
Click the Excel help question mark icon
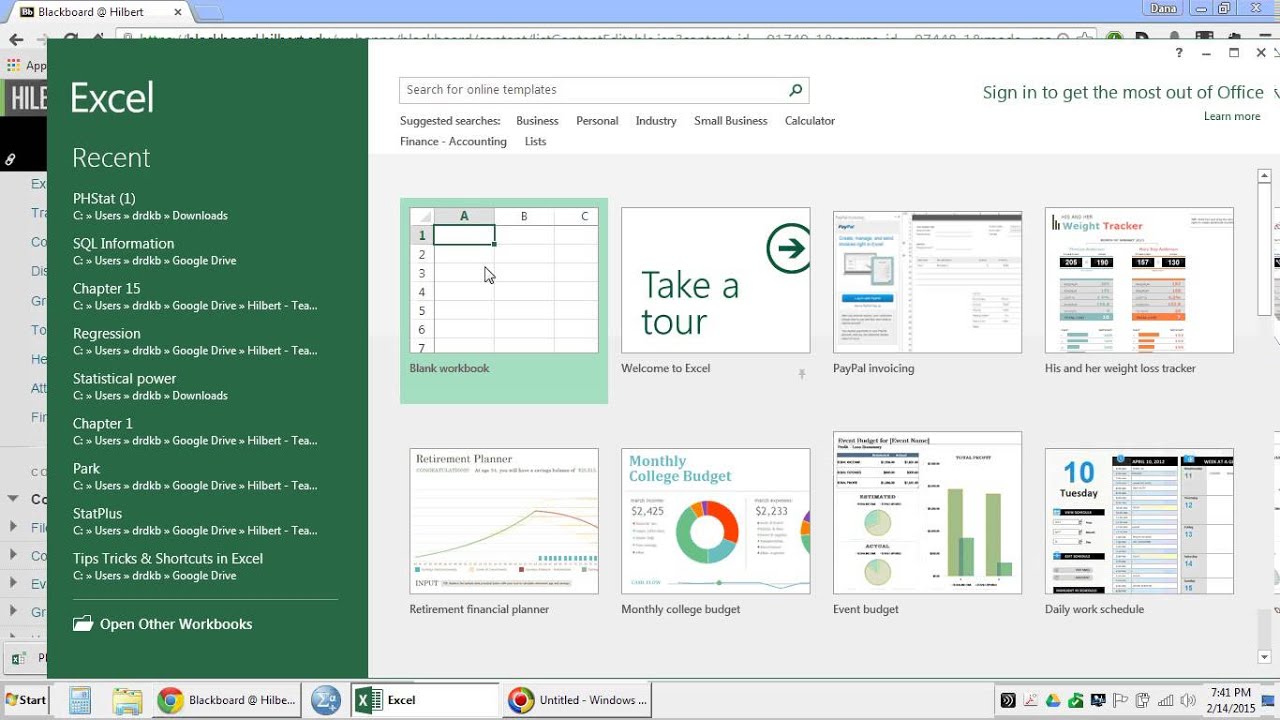pos(1179,53)
